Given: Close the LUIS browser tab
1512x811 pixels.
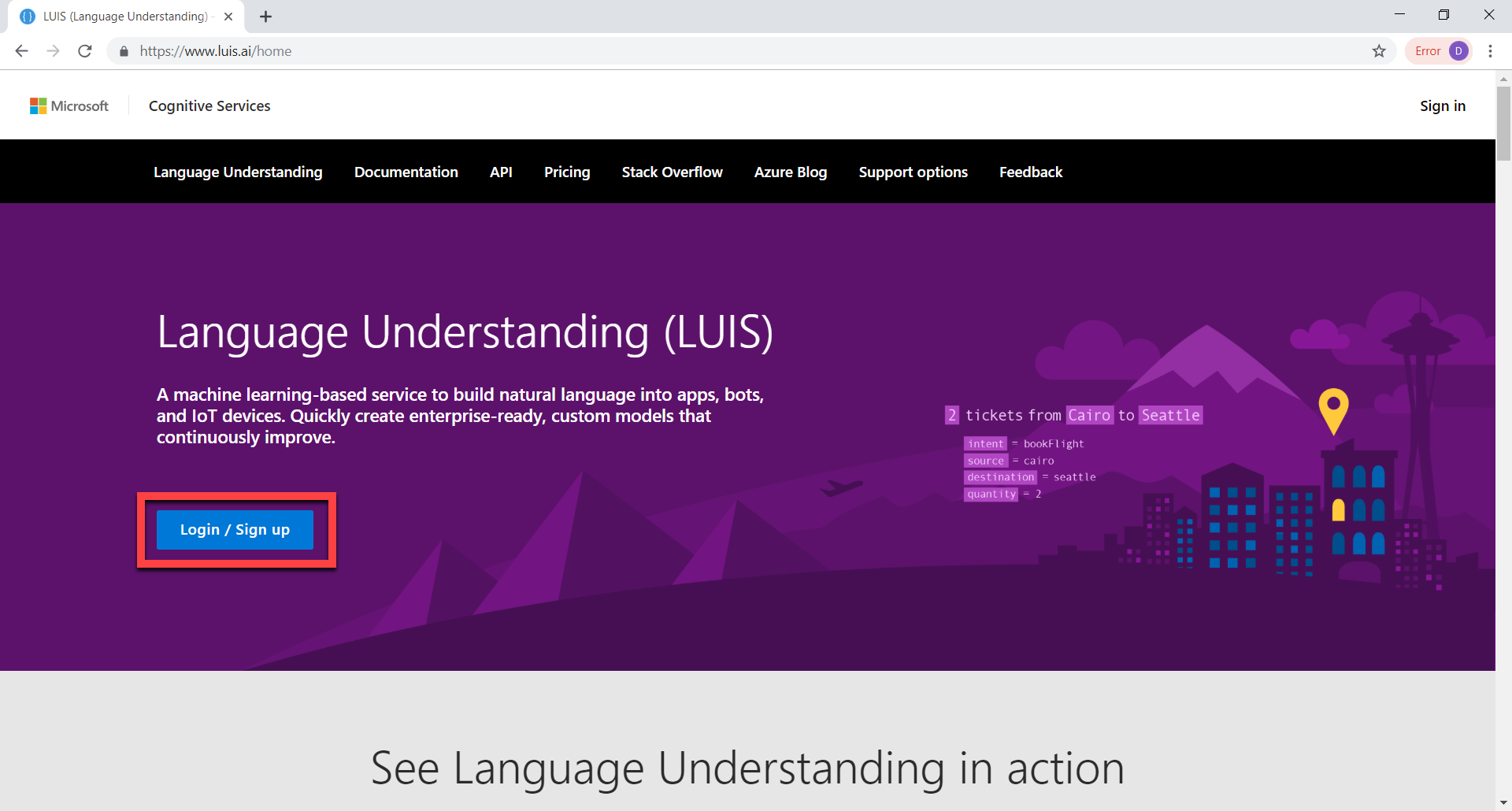Looking at the screenshot, I should coord(228,17).
